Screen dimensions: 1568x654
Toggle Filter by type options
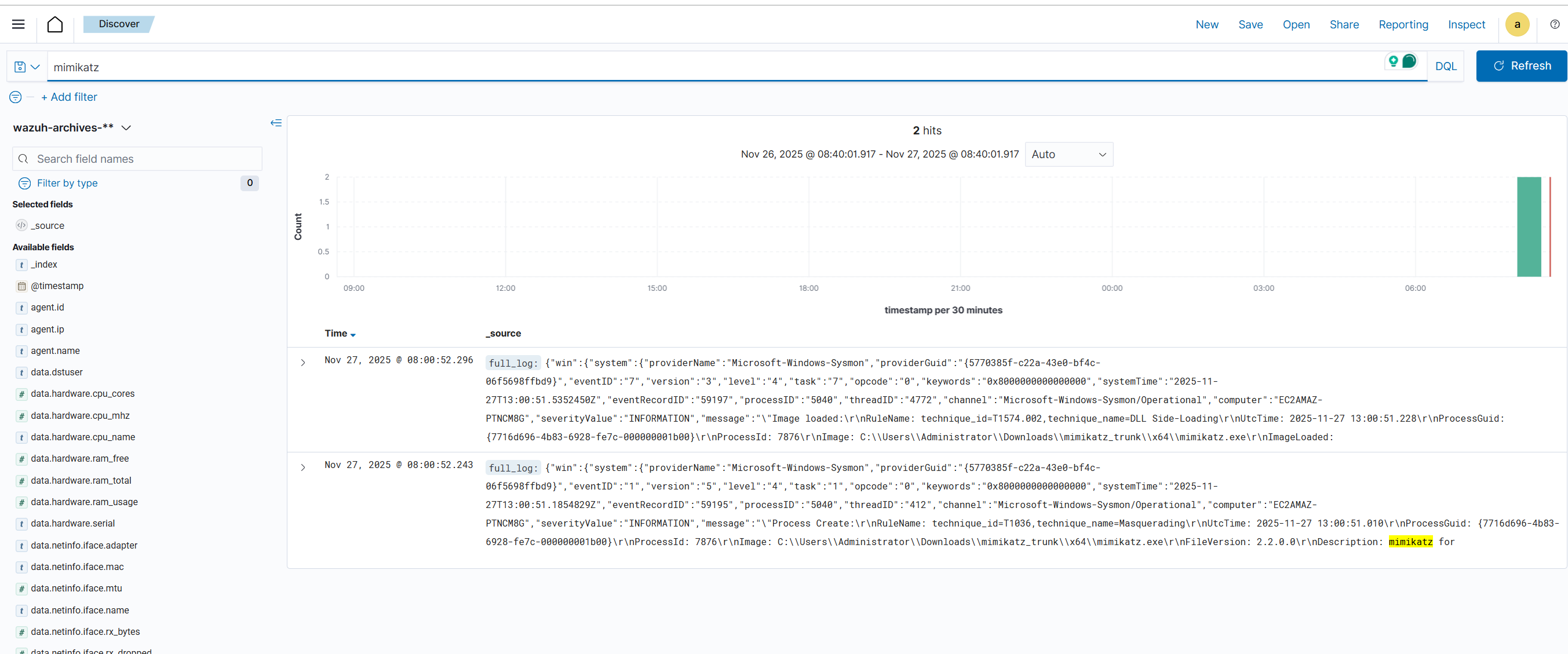67,183
